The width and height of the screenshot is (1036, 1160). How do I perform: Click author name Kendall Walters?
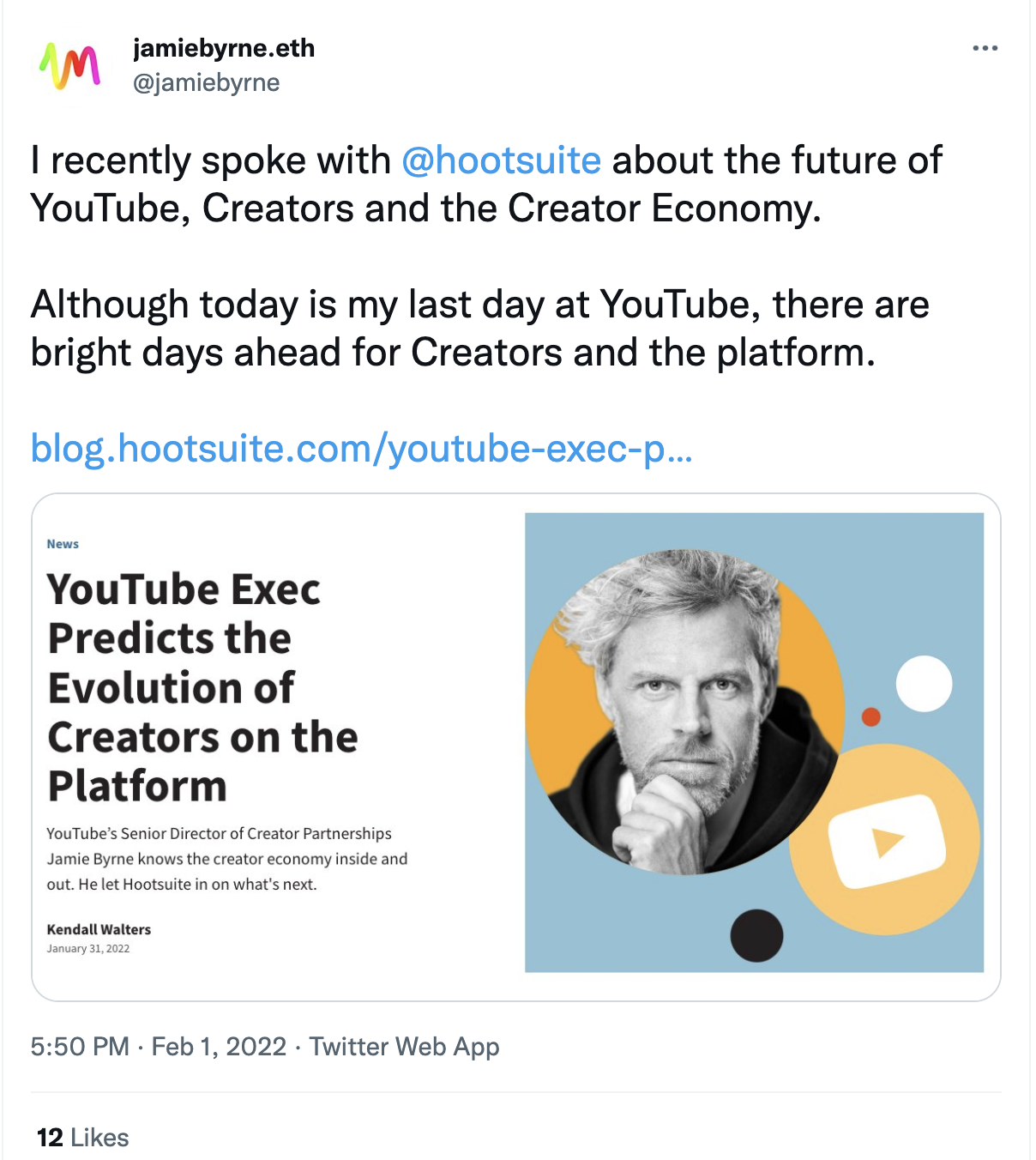98,929
